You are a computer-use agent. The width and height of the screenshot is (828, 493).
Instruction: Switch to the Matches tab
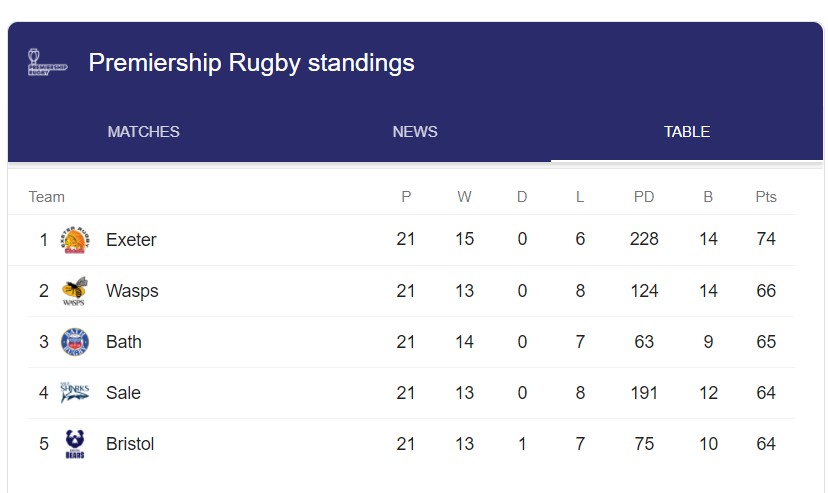pos(144,132)
